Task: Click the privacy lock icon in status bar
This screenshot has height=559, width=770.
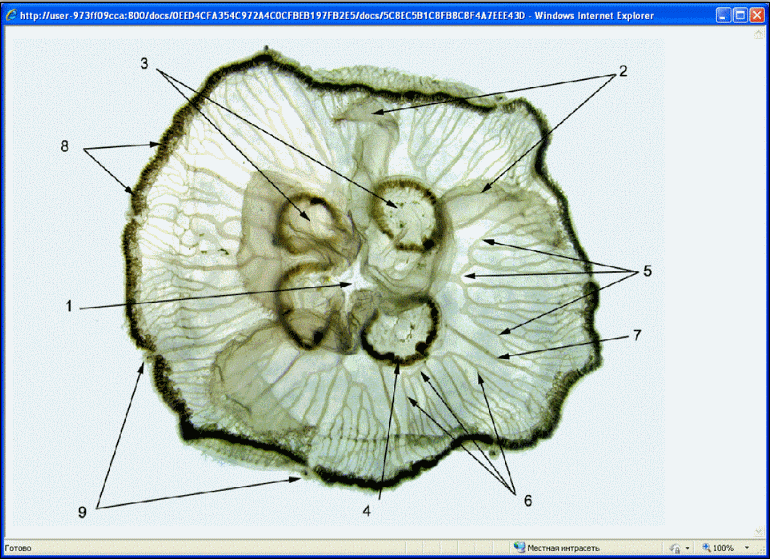Action: [676, 548]
